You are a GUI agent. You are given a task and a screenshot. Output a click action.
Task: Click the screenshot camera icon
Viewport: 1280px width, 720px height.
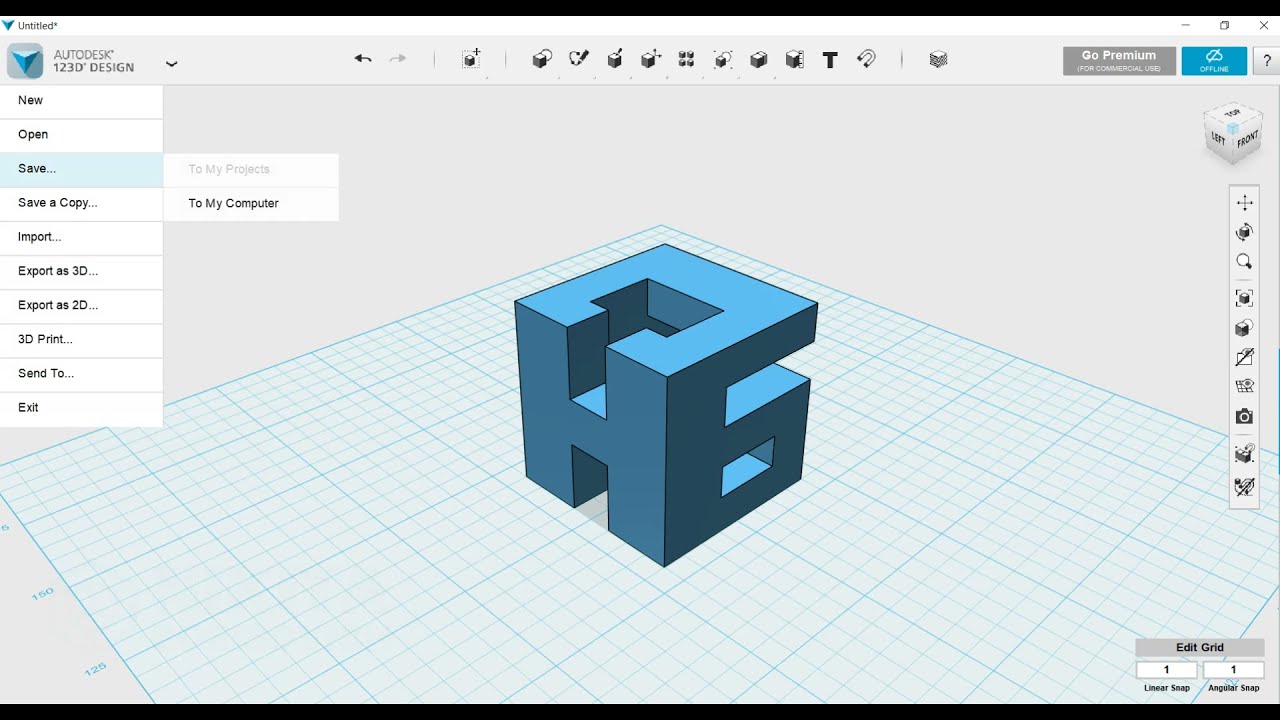tap(1244, 416)
